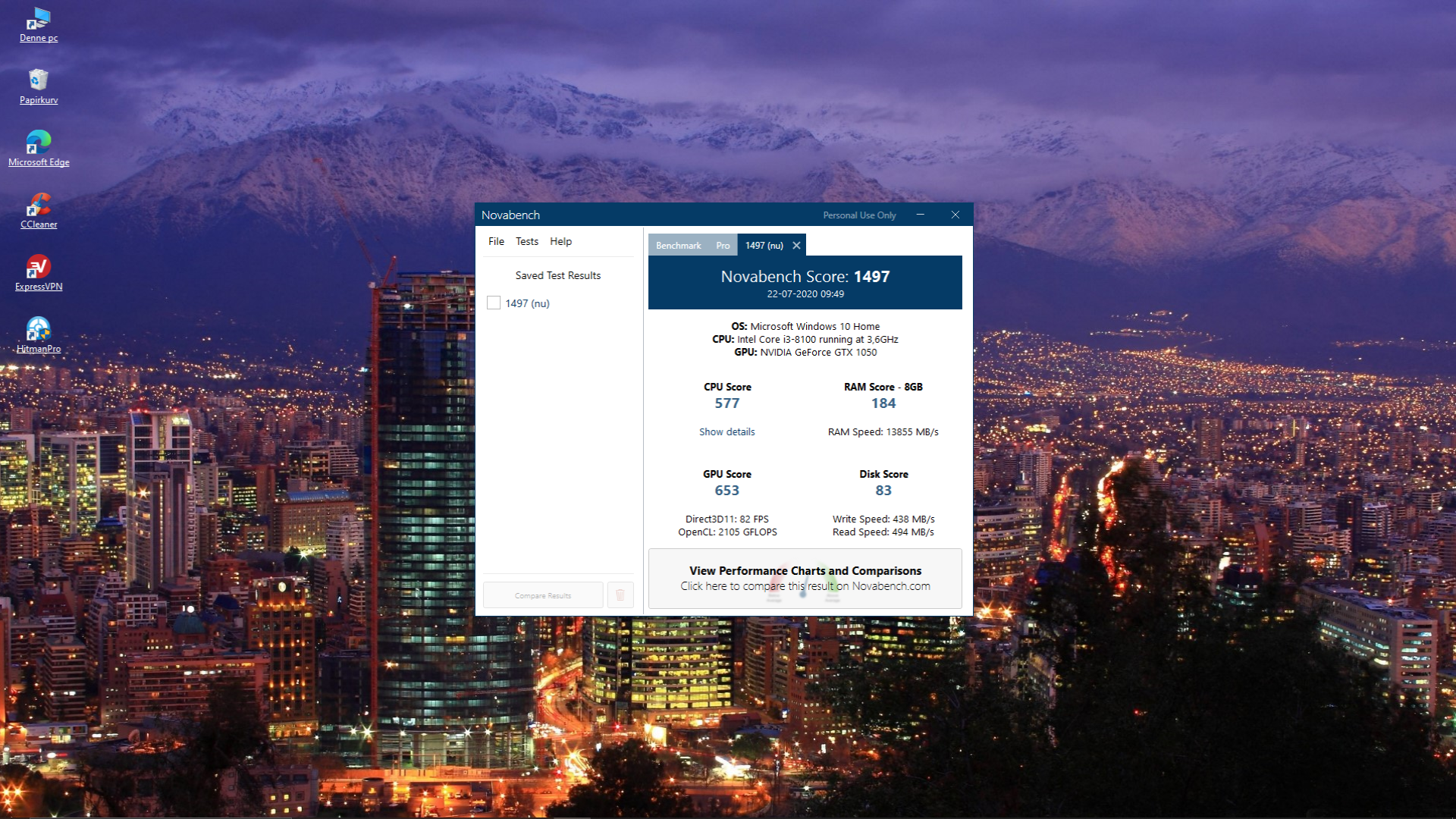Open the Tests menu
Viewport: 1456px width, 819px height.
click(526, 241)
